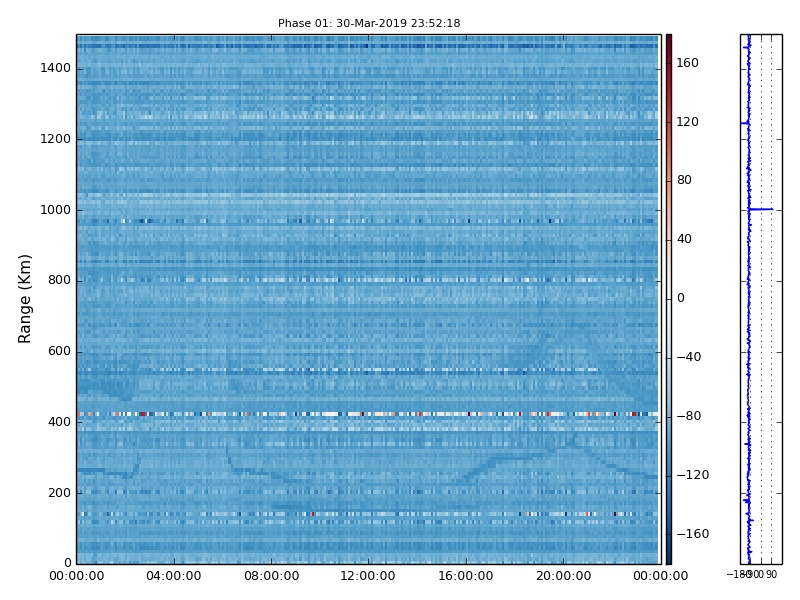Screen dimensions: 800x600
Task: Click the colorbar label −160
Action: (x=693, y=534)
